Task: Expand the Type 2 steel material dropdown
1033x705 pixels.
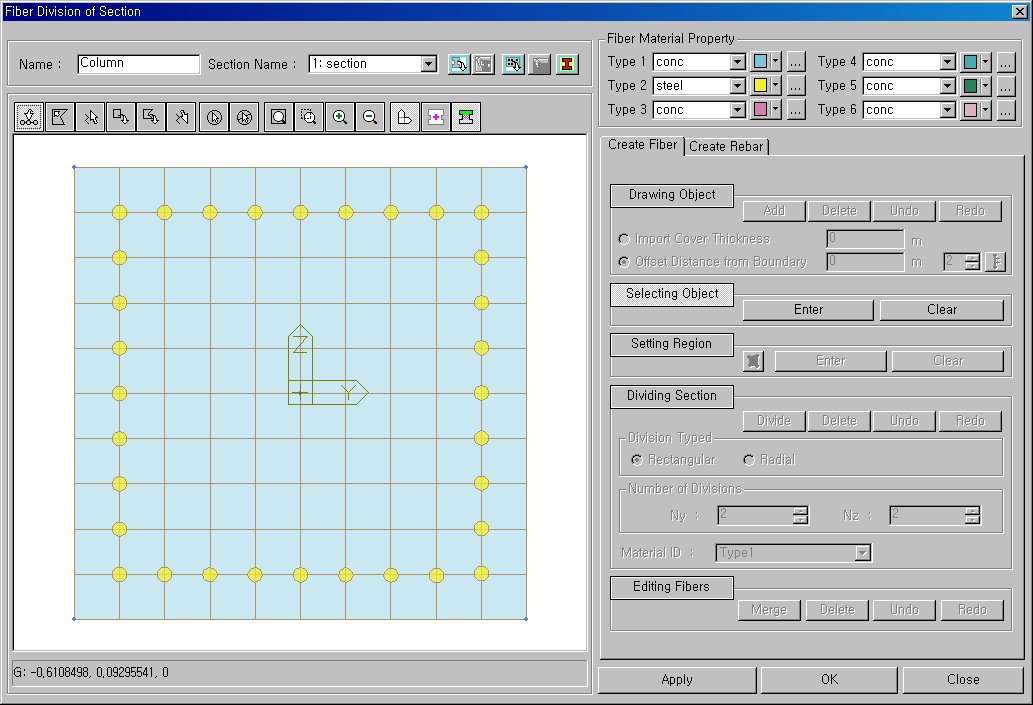Action: click(738, 86)
